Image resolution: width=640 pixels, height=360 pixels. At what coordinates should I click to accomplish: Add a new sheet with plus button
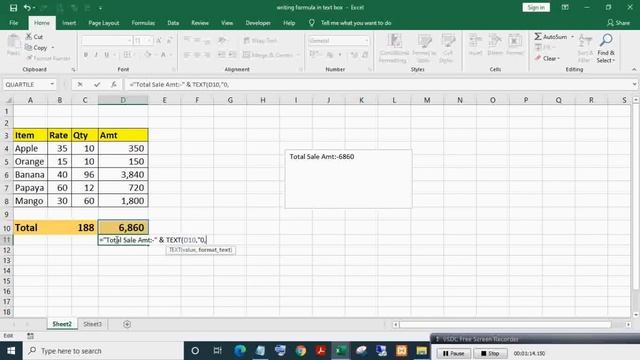127,324
